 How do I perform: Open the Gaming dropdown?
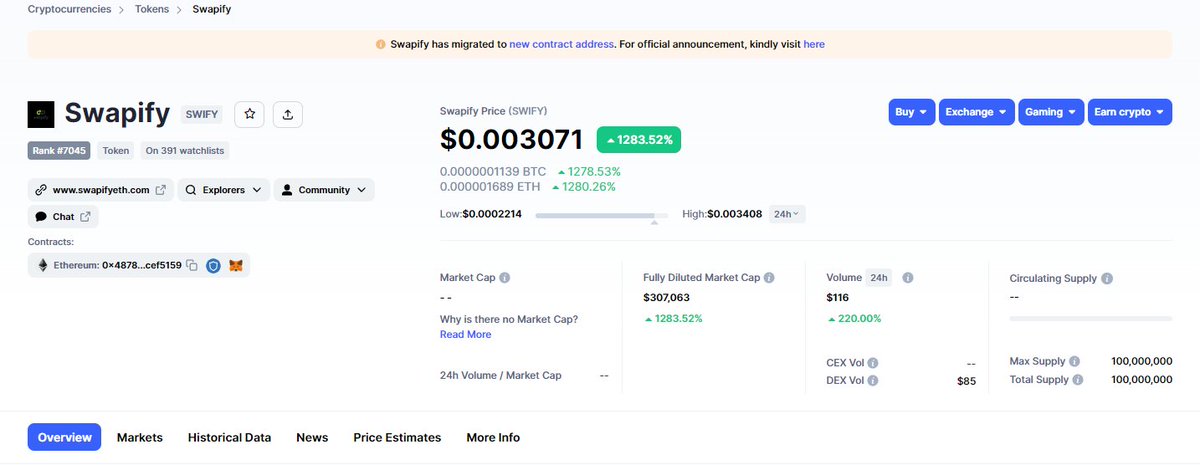(1051, 112)
